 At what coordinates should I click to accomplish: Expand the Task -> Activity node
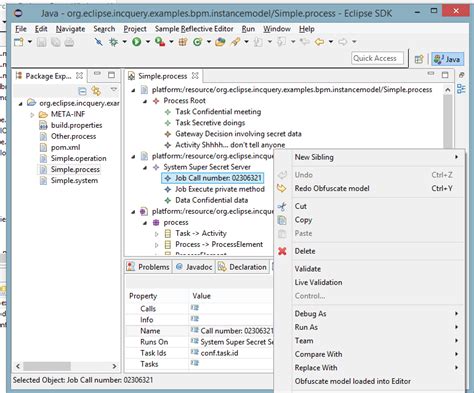pos(156,234)
